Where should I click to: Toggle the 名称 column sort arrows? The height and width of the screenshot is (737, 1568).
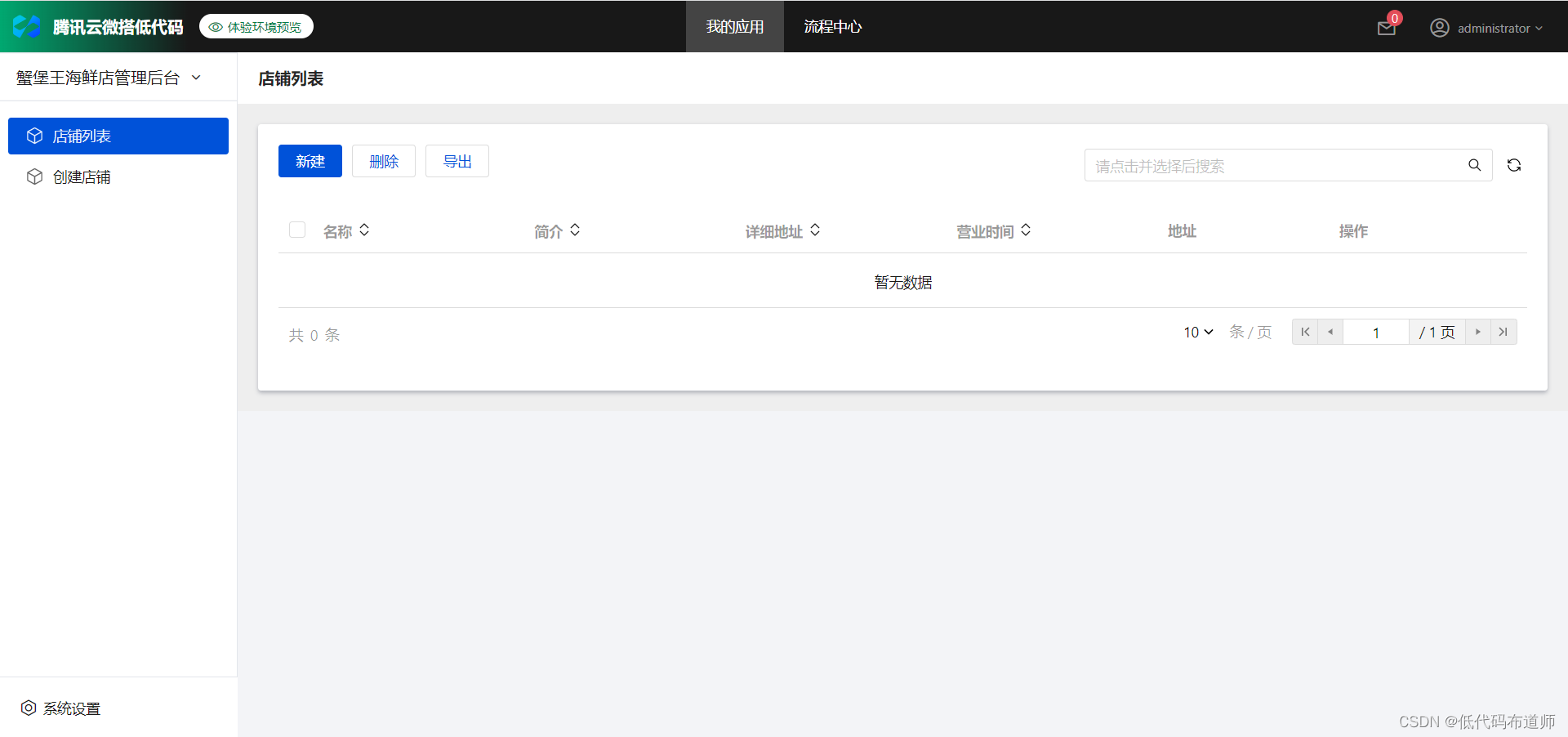coord(364,230)
